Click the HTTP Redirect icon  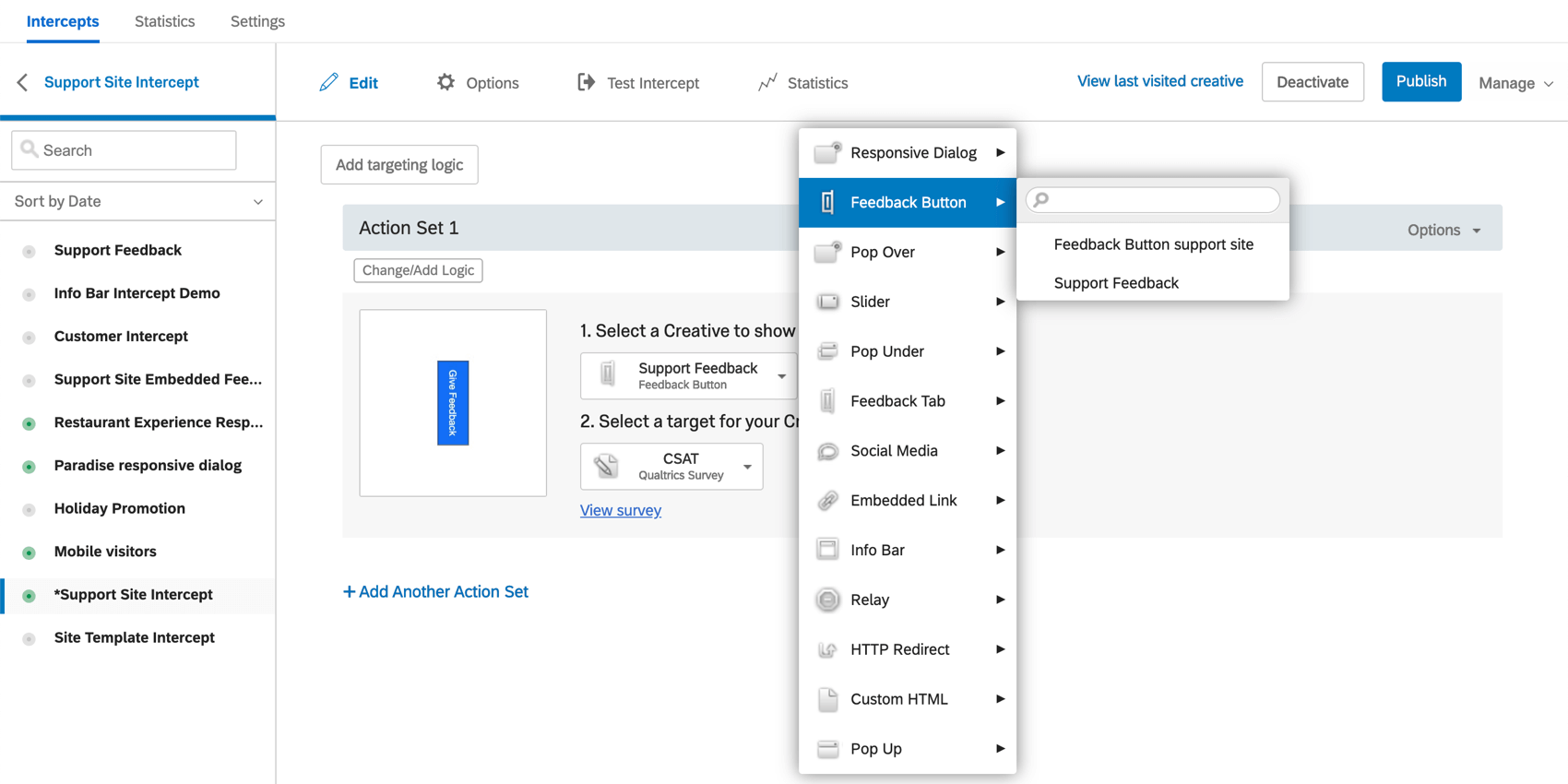coord(828,649)
